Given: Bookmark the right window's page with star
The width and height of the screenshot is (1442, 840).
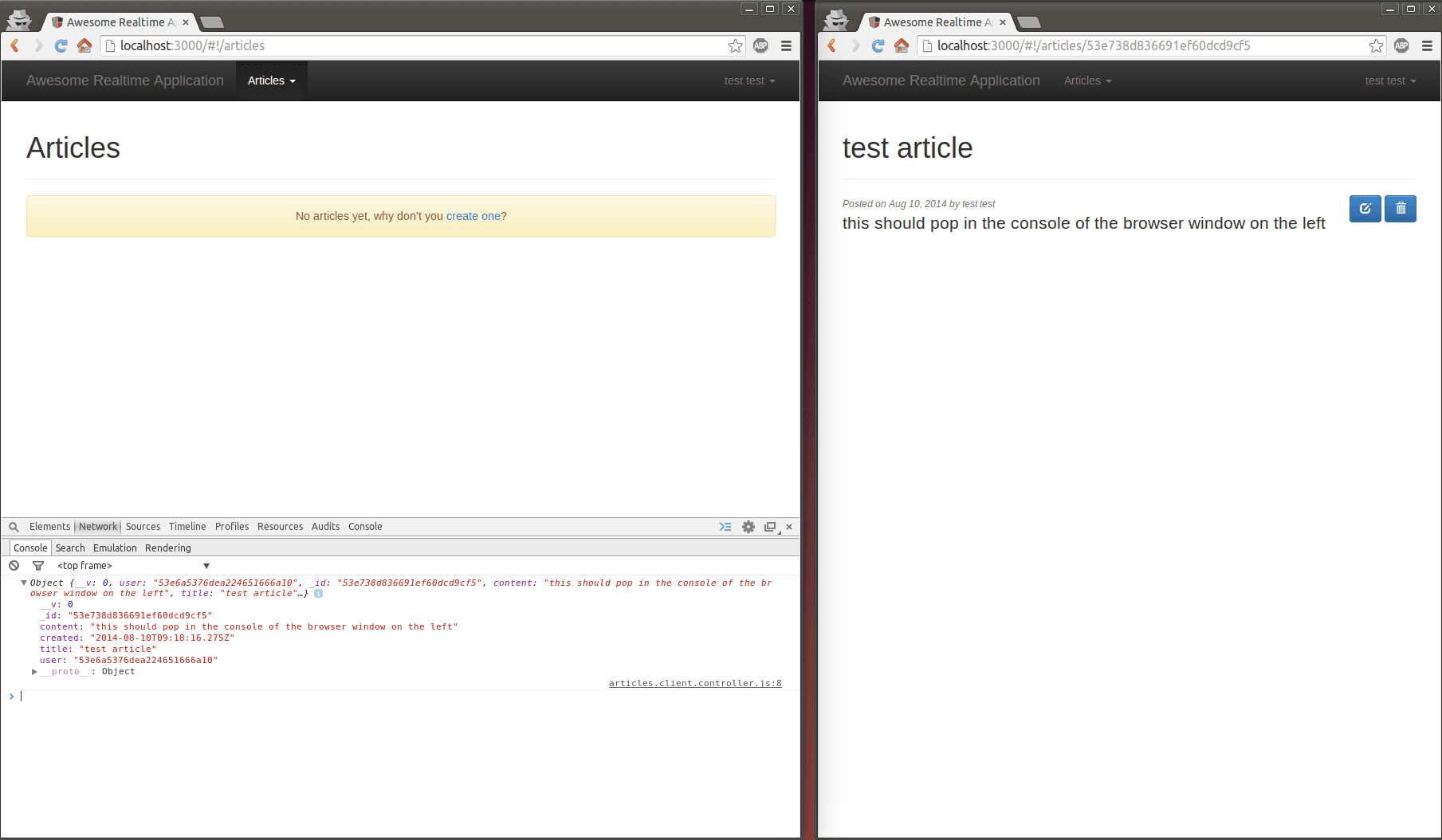Looking at the screenshot, I should tap(1376, 46).
